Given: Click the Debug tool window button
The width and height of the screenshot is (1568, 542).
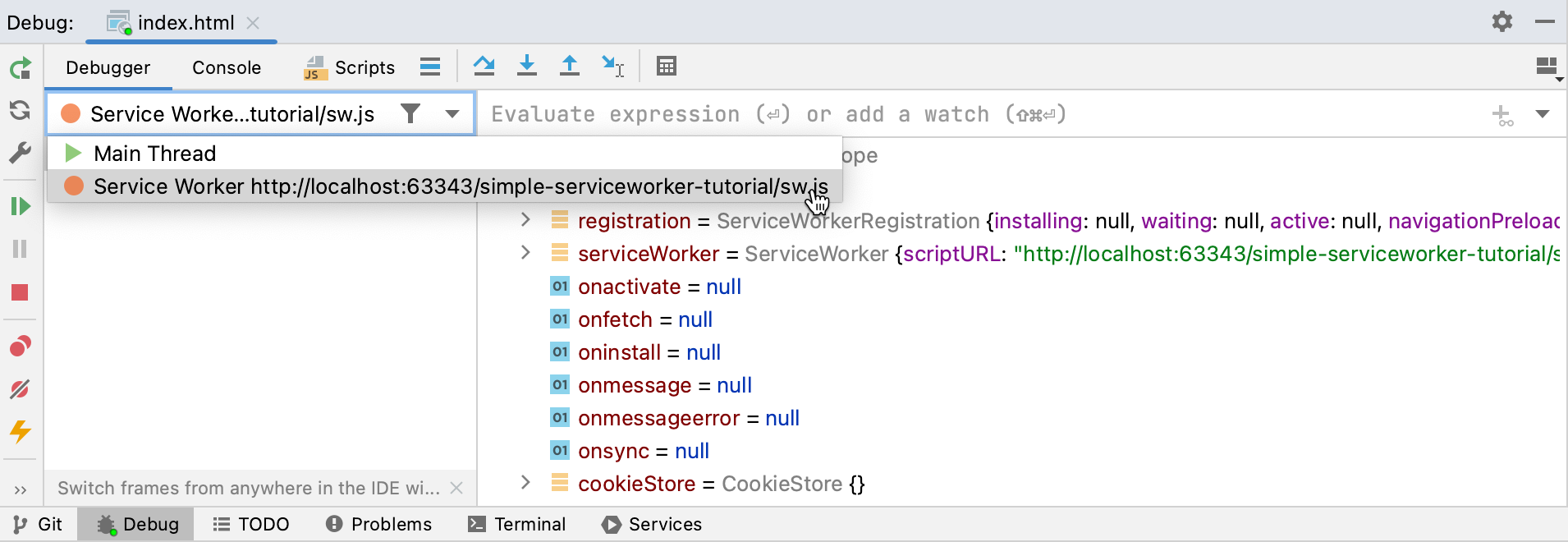Looking at the screenshot, I should click(136, 524).
